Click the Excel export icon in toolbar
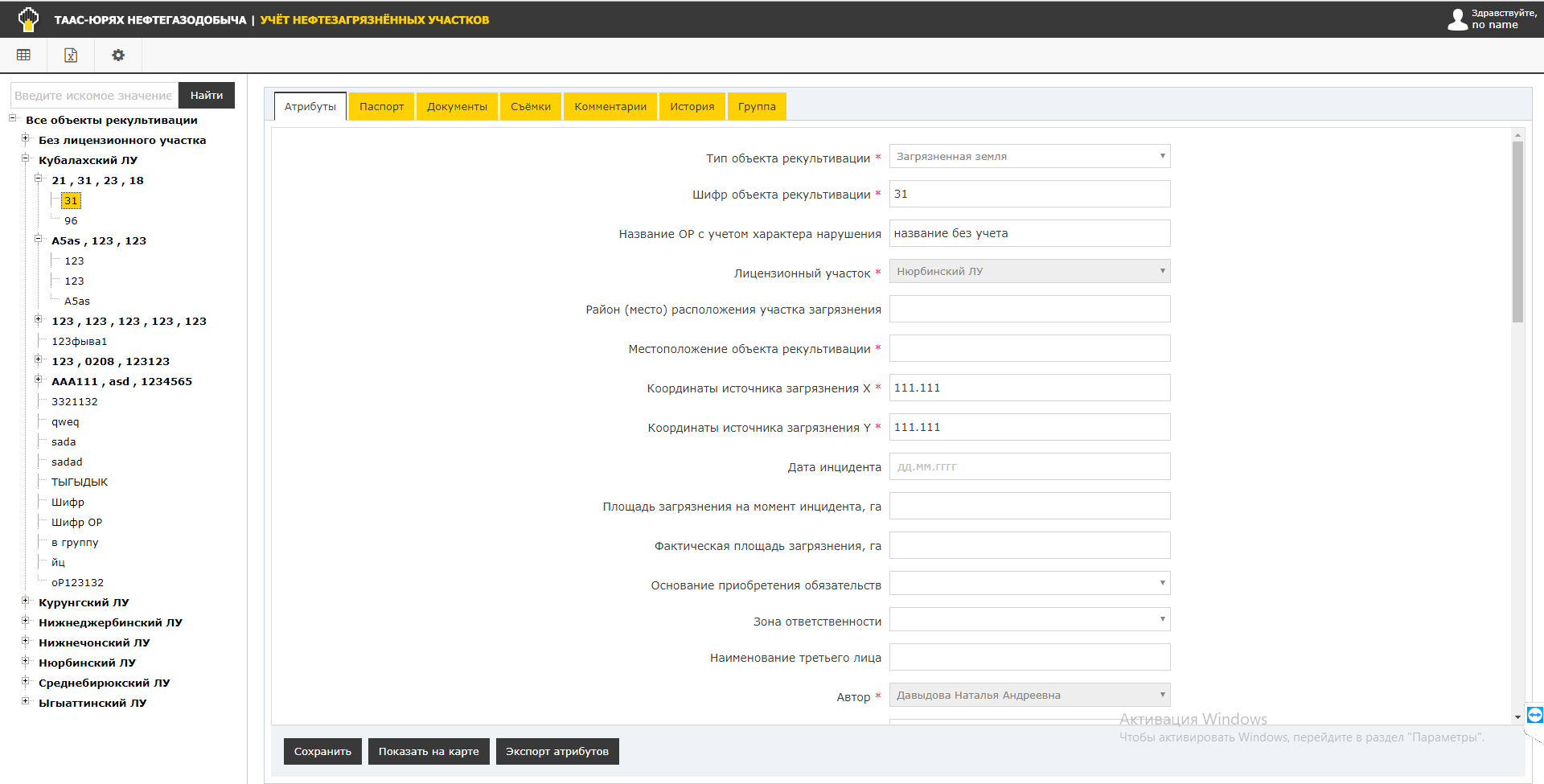Viewport: 1544px width, 784px height. (x=71, y=55)
